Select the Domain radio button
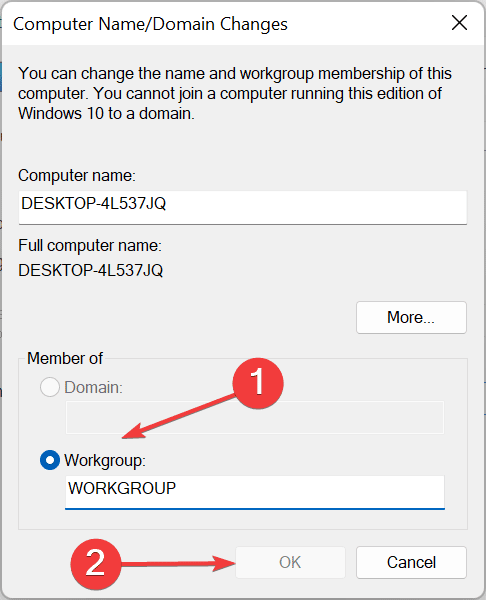 click(x=50, y=387)
